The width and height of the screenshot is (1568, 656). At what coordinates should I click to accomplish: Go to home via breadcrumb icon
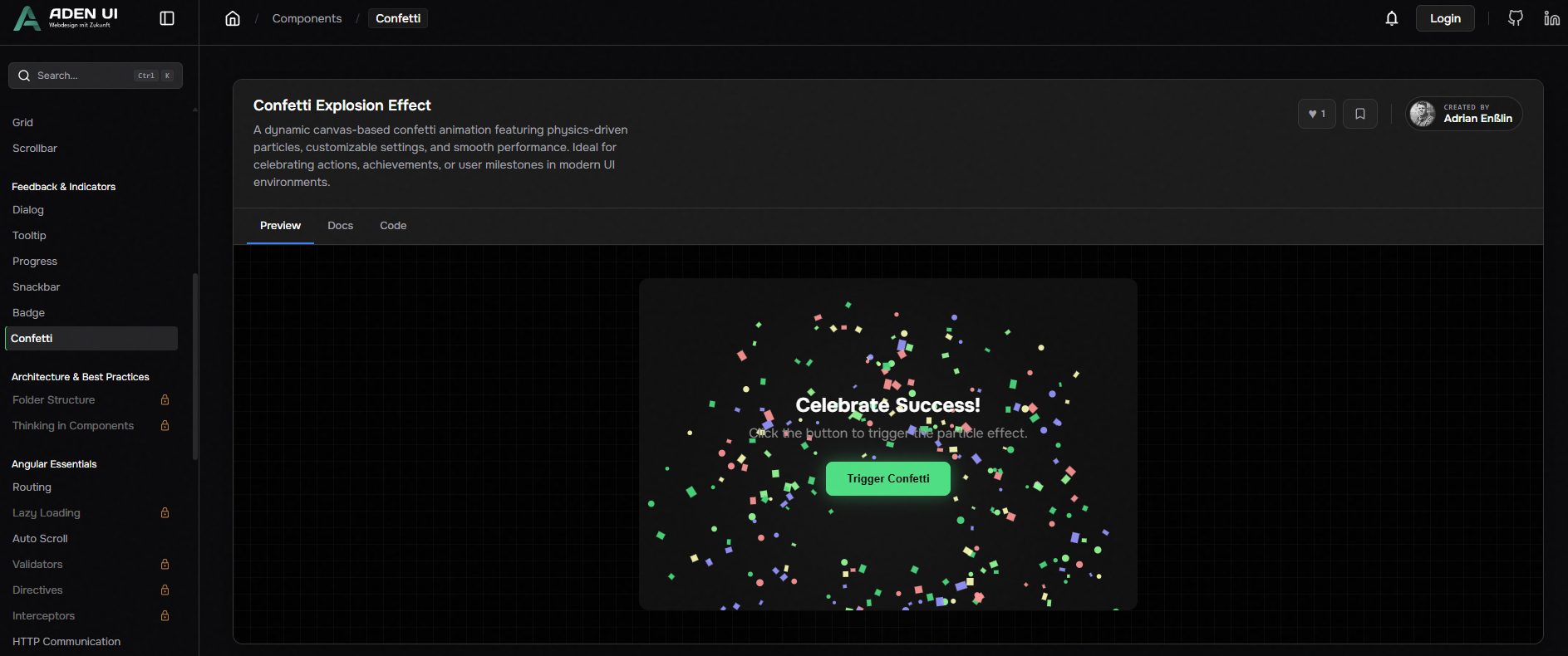point(233,18)
